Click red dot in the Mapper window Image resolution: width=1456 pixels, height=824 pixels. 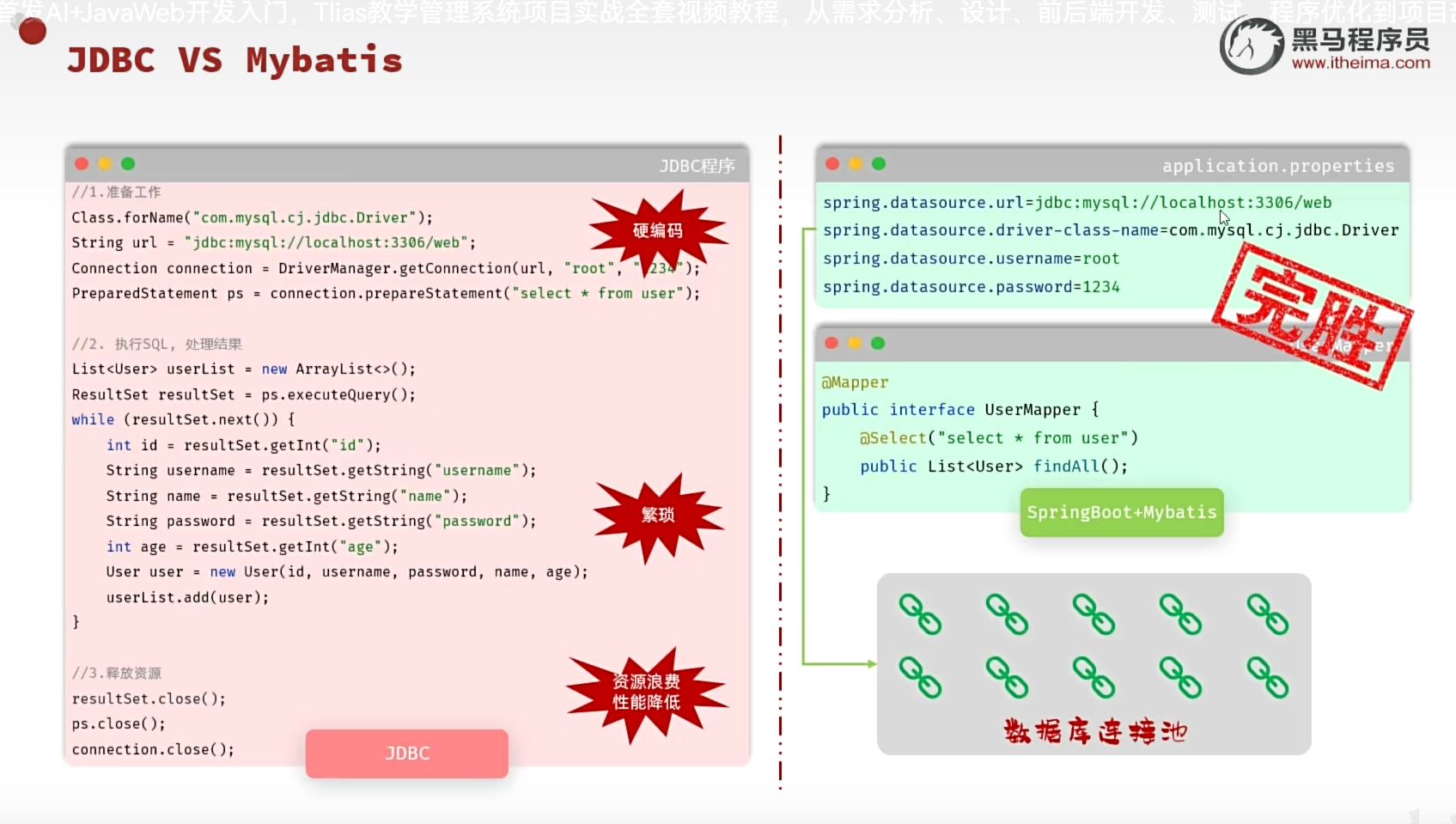click(x=832, y=343)
